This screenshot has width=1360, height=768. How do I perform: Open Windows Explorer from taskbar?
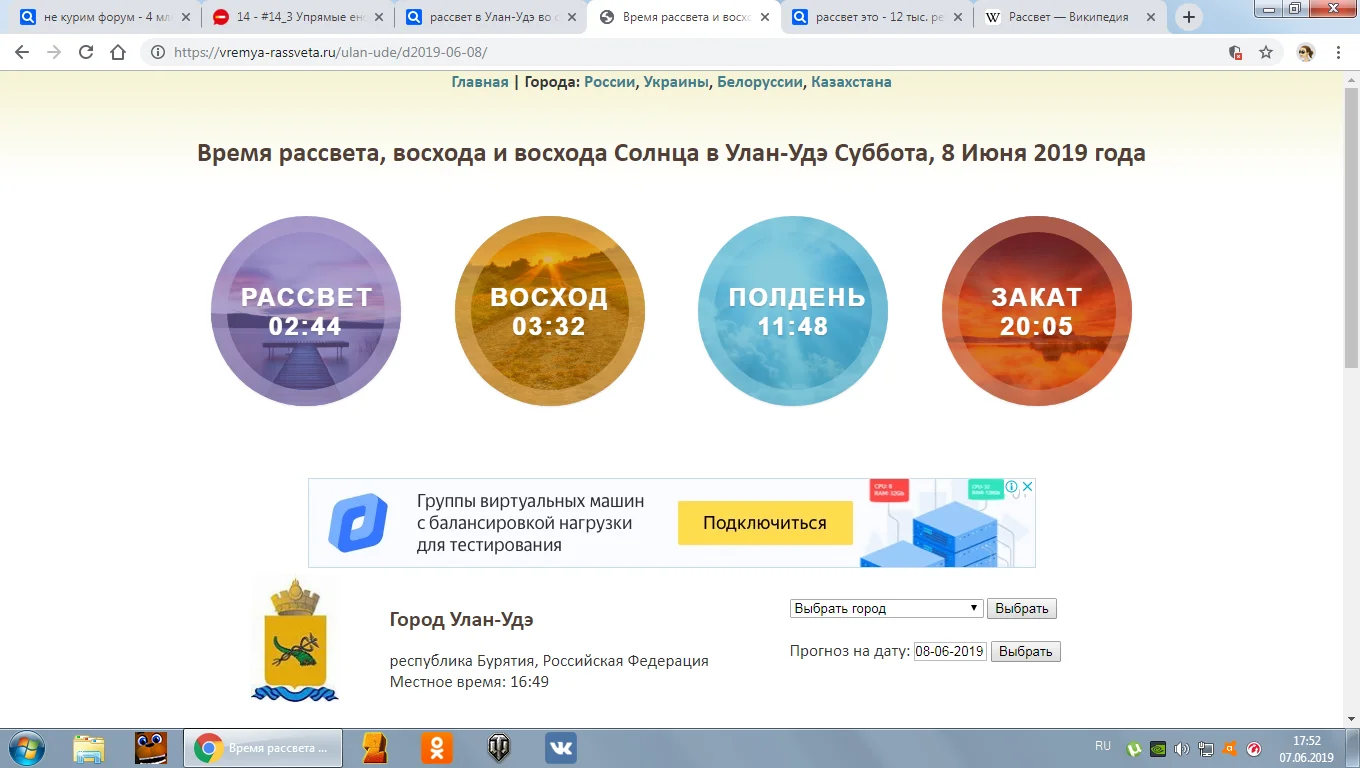89,748
